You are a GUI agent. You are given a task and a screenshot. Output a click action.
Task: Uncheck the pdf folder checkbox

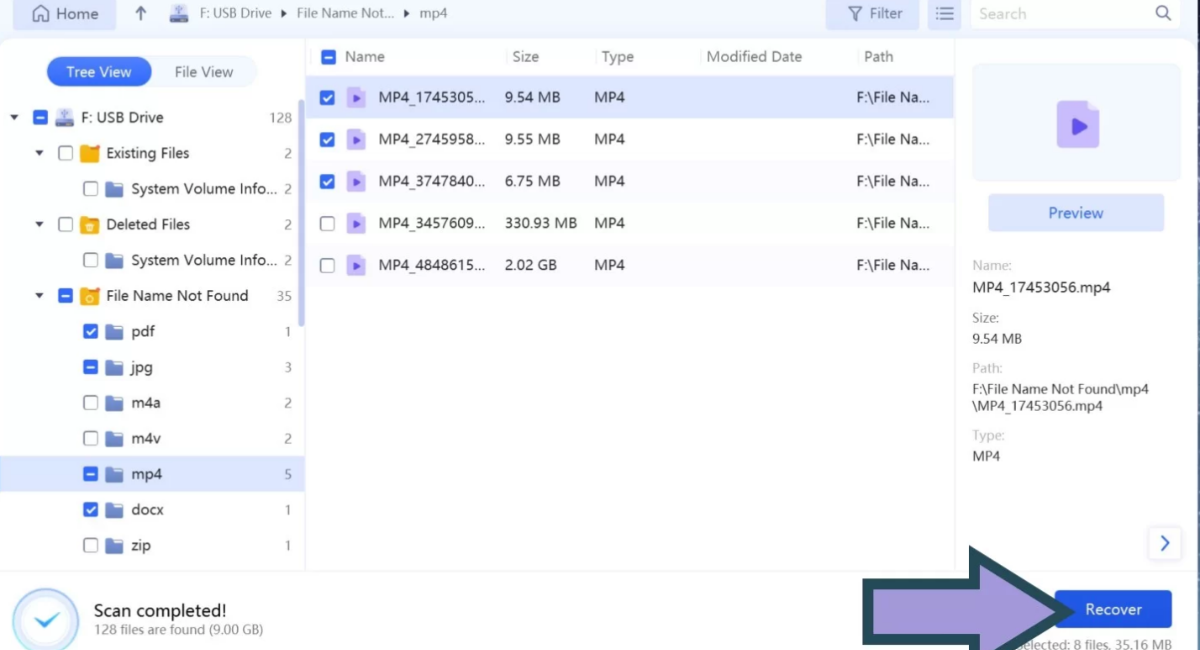point(90,331)
